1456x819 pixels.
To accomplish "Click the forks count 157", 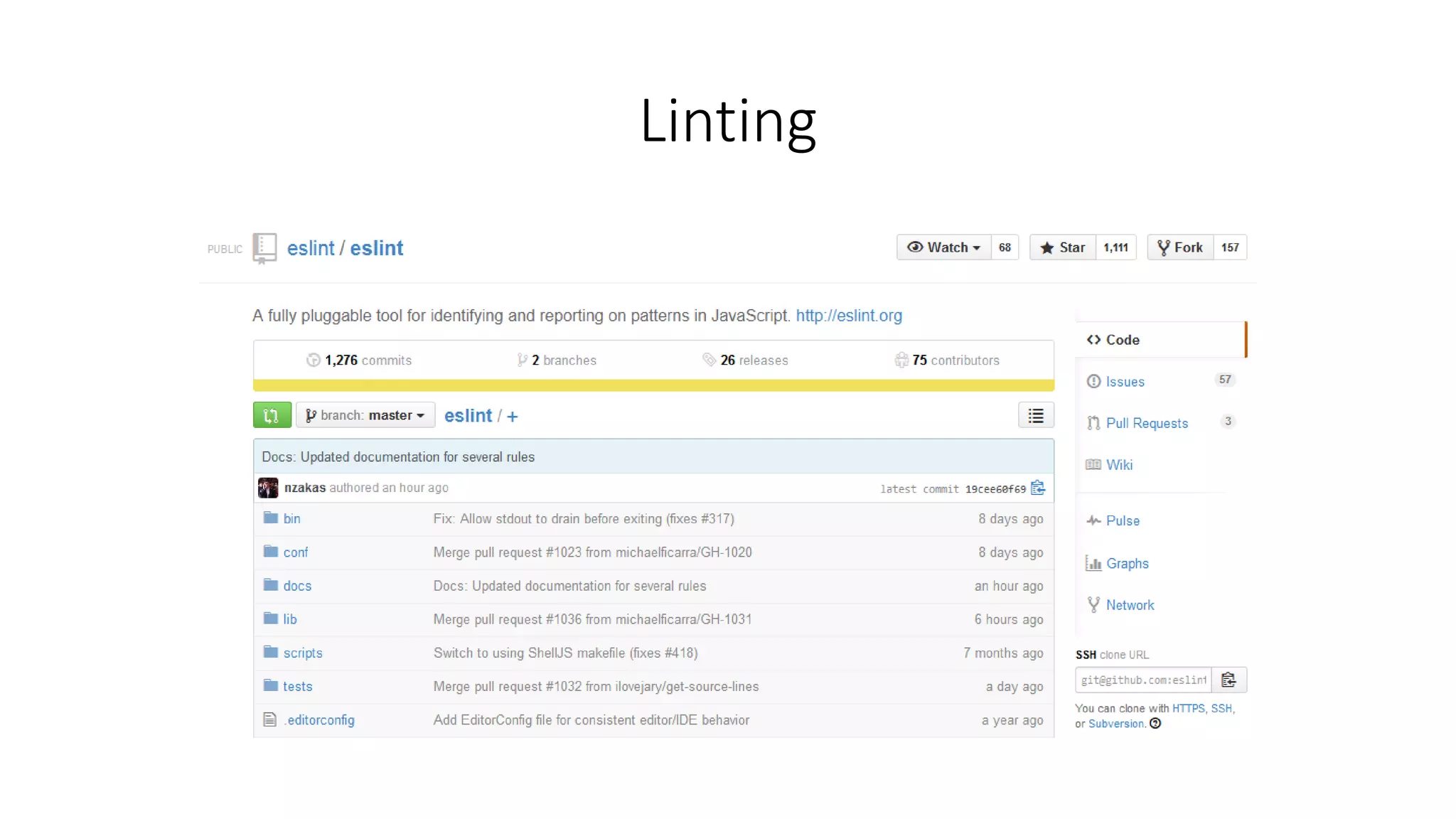I will (x=1230, y=247).
